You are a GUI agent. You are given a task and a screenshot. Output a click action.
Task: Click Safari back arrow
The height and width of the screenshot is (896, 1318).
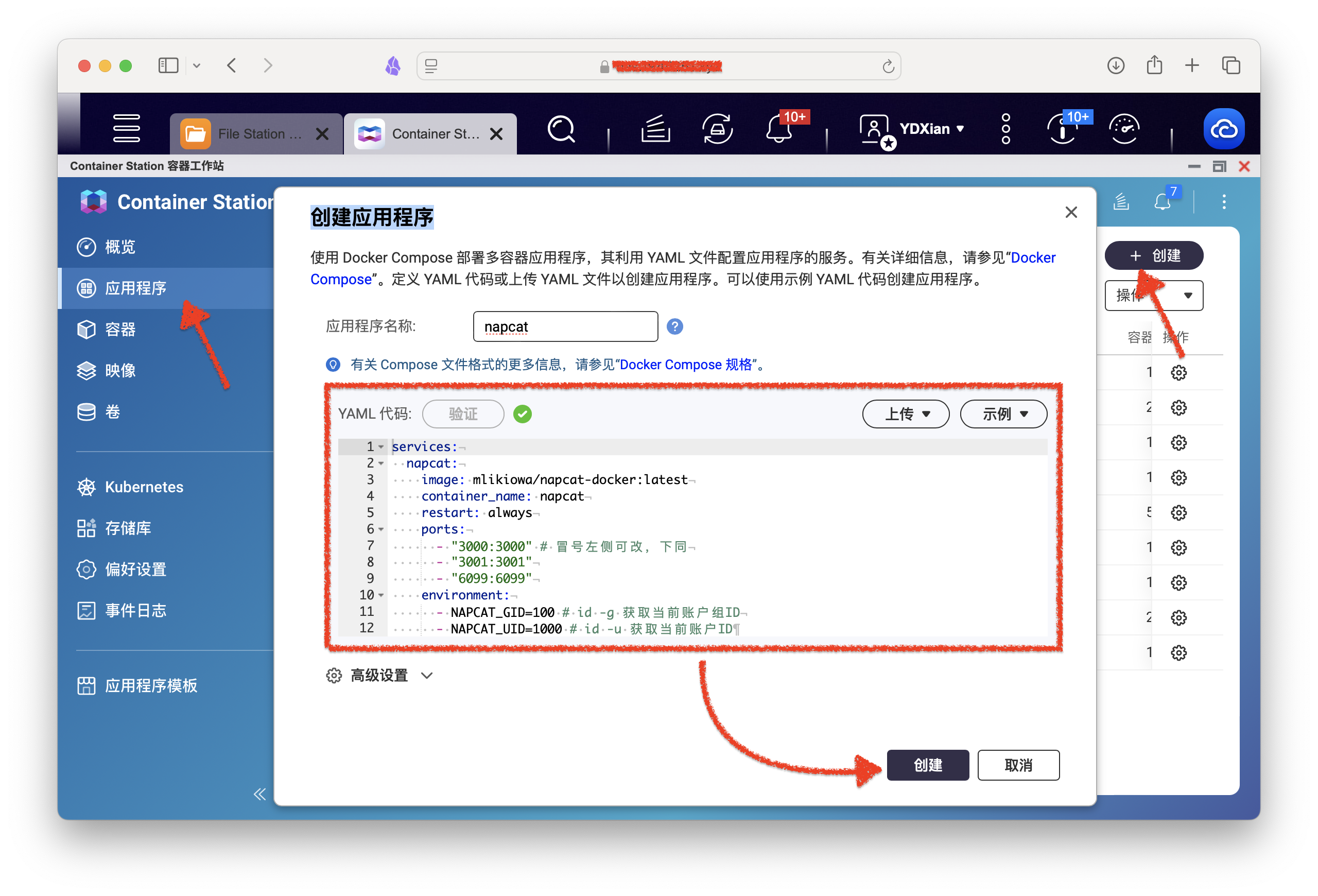[231, 65]
